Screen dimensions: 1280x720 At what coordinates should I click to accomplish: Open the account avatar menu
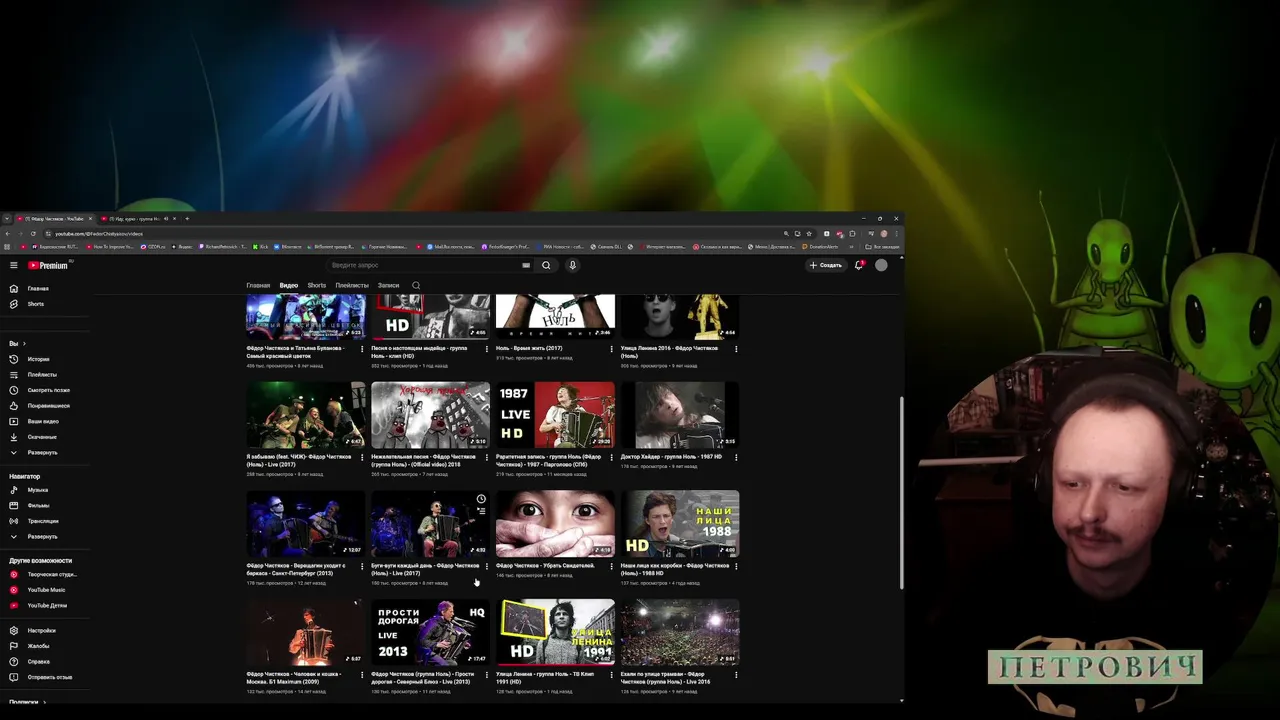881,265
